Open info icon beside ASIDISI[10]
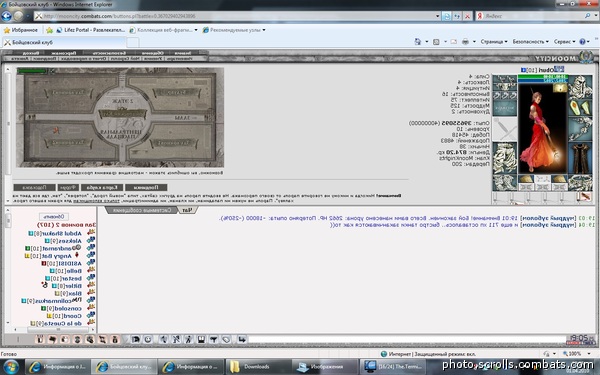600x375 pixels. pyautogui.click(x=44, y=263)
